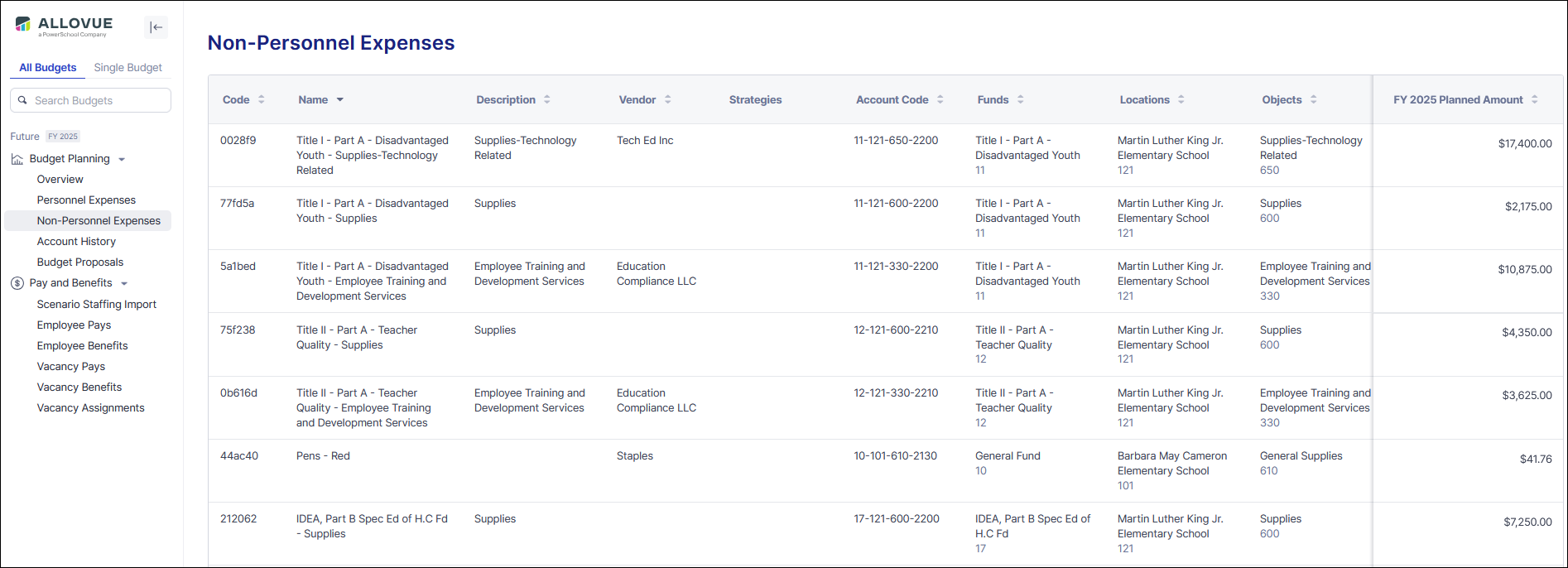The image size is (1568, 568).
Task: Click the Vendor column sort icon
Action: (x=668, y=99)
